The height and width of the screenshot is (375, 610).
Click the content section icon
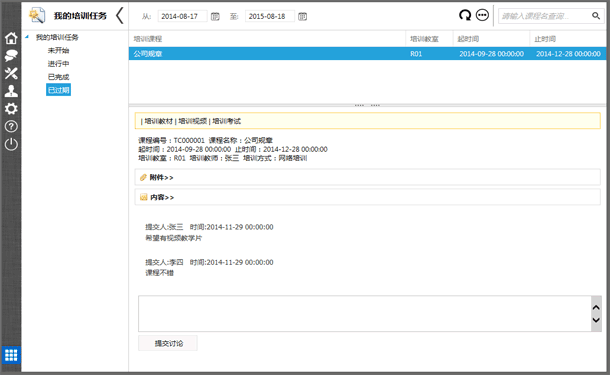[144, 197]
